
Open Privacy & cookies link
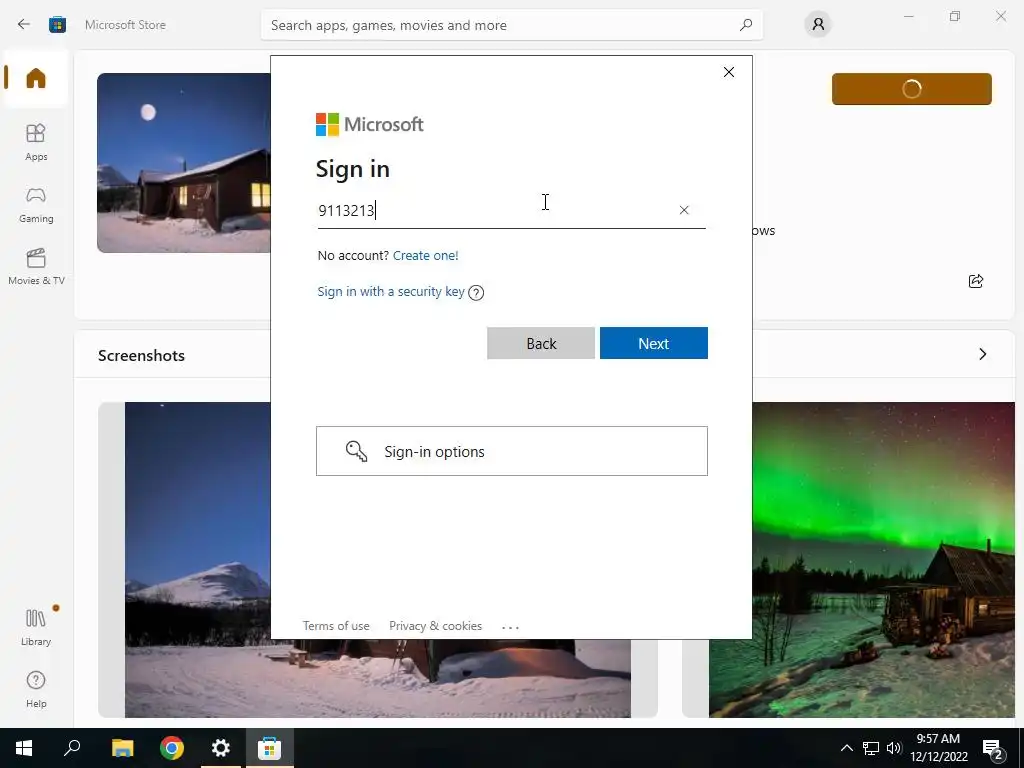click(x=436, y=626)
